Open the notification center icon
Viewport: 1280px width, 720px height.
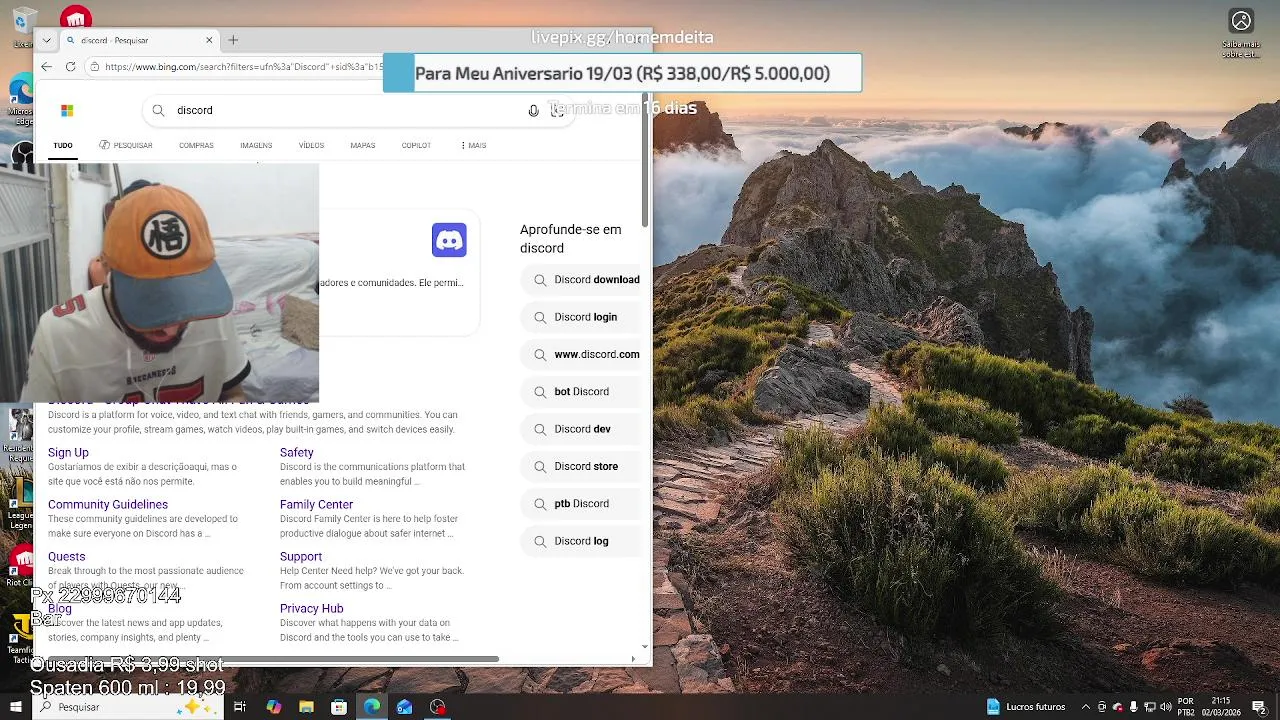pos(1259,707)
